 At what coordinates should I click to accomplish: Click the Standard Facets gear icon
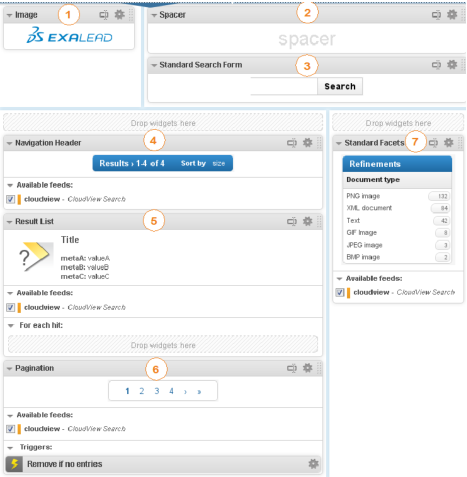click(449, 143)
